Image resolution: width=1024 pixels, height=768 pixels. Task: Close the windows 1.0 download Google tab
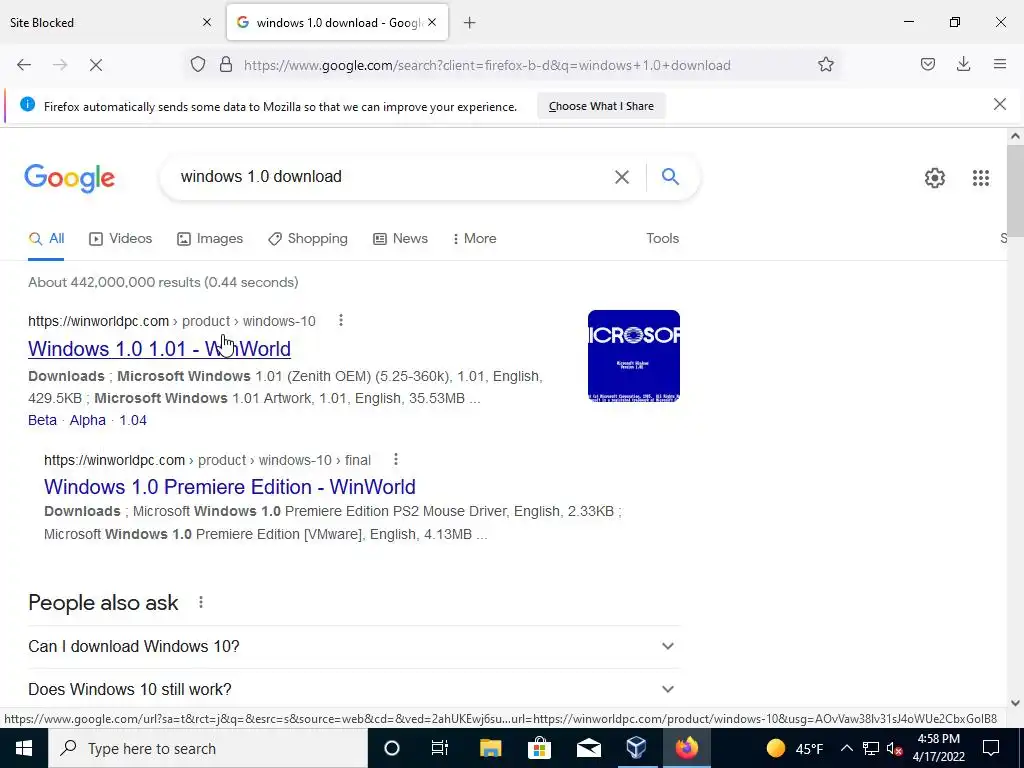(432, 22)
